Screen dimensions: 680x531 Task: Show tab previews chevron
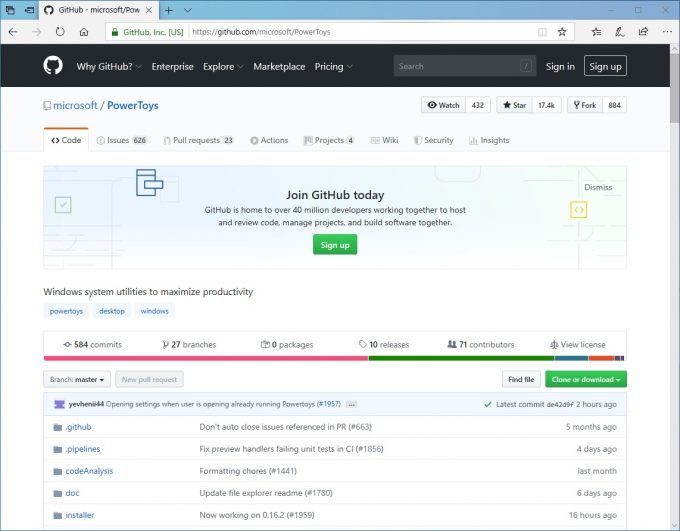click(188, 10)
